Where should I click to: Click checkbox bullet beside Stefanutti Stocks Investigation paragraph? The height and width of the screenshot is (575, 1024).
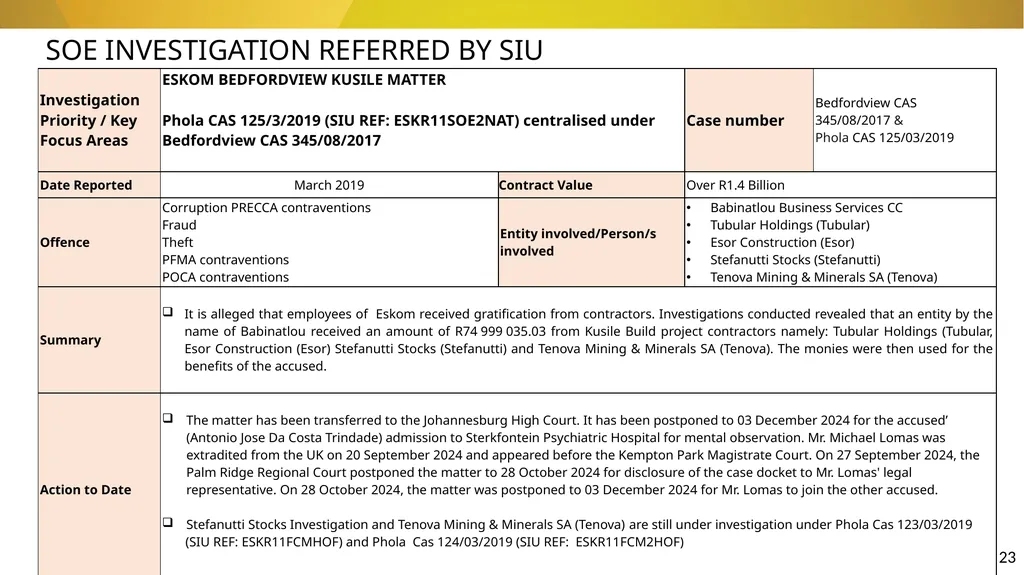[168, 522]
